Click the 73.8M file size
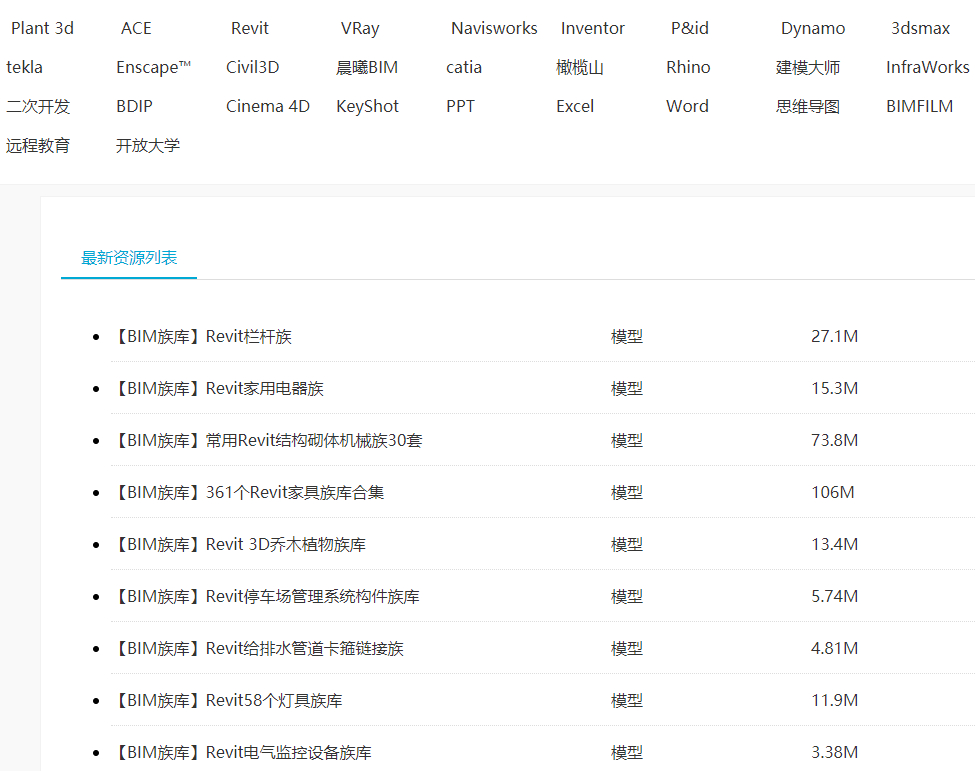Image resolution: width=975 pixels, height=771 pixels. pyautogui.click(x=834, y=440)
